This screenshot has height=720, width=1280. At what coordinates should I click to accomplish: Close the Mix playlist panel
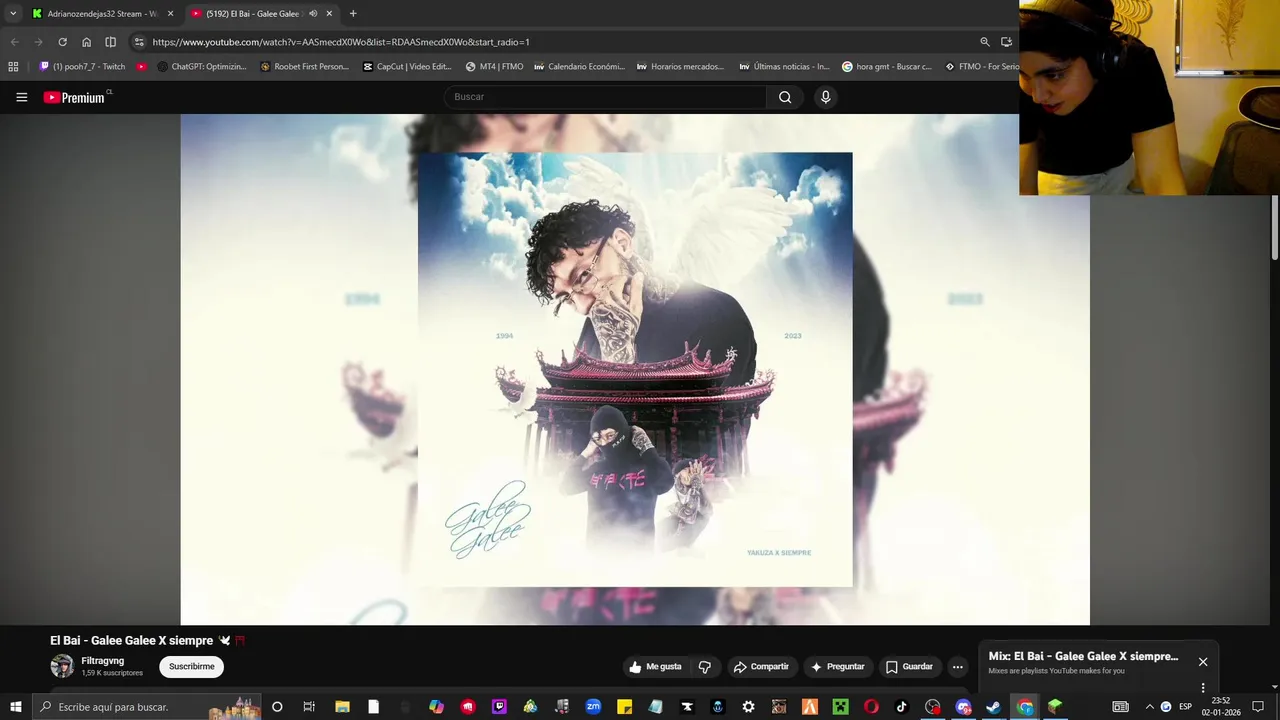click(1203, 662)
